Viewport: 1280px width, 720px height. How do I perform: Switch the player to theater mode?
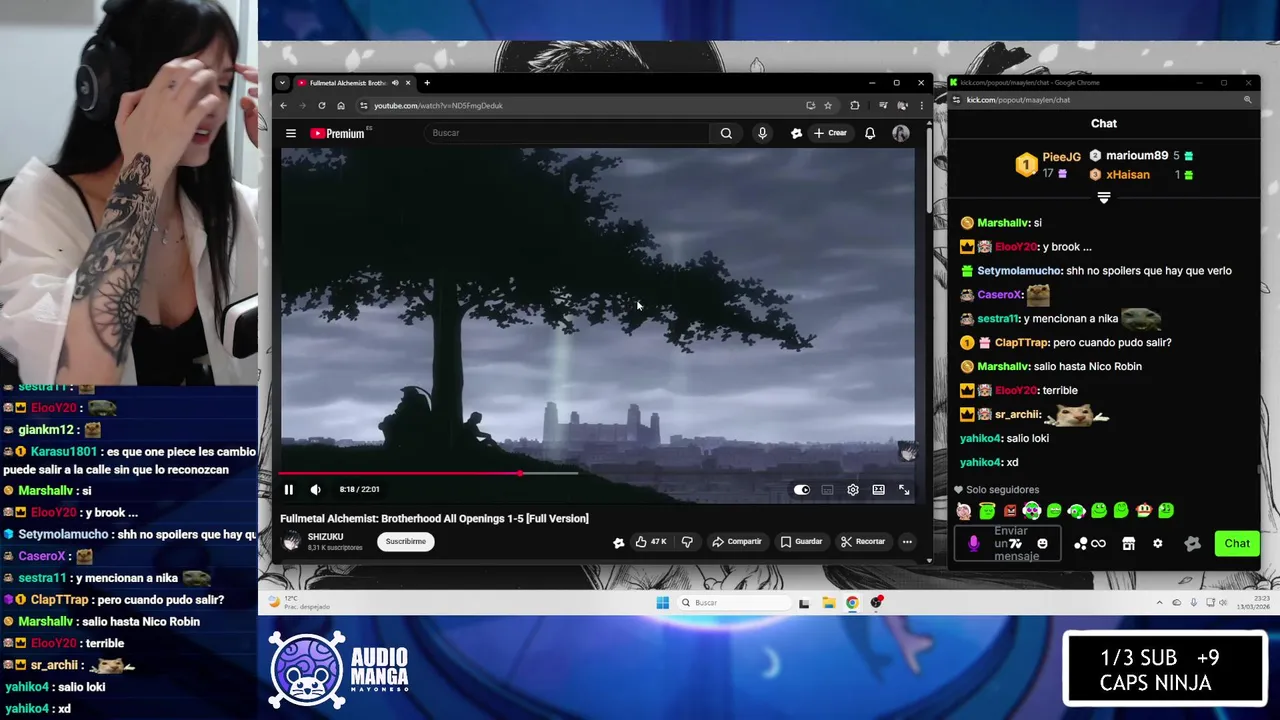pos(878,490)
